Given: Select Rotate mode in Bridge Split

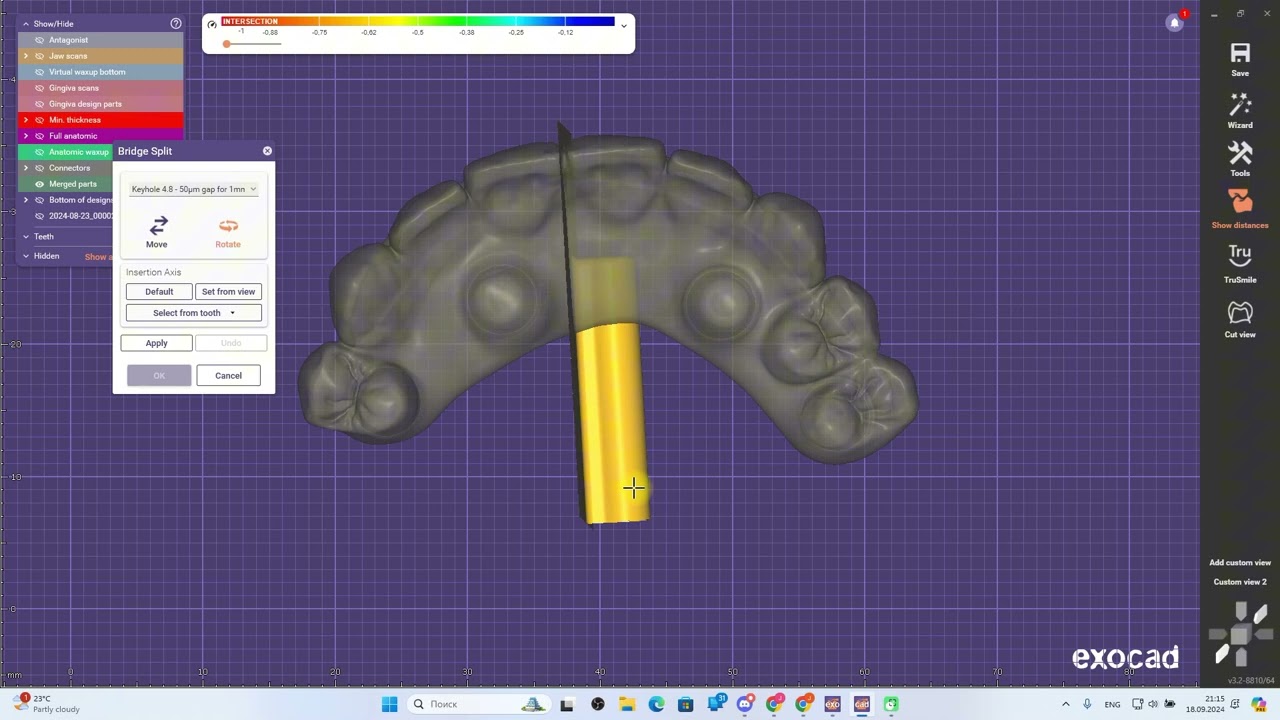Looking at the screenshot, I should [x=228, y=232].
